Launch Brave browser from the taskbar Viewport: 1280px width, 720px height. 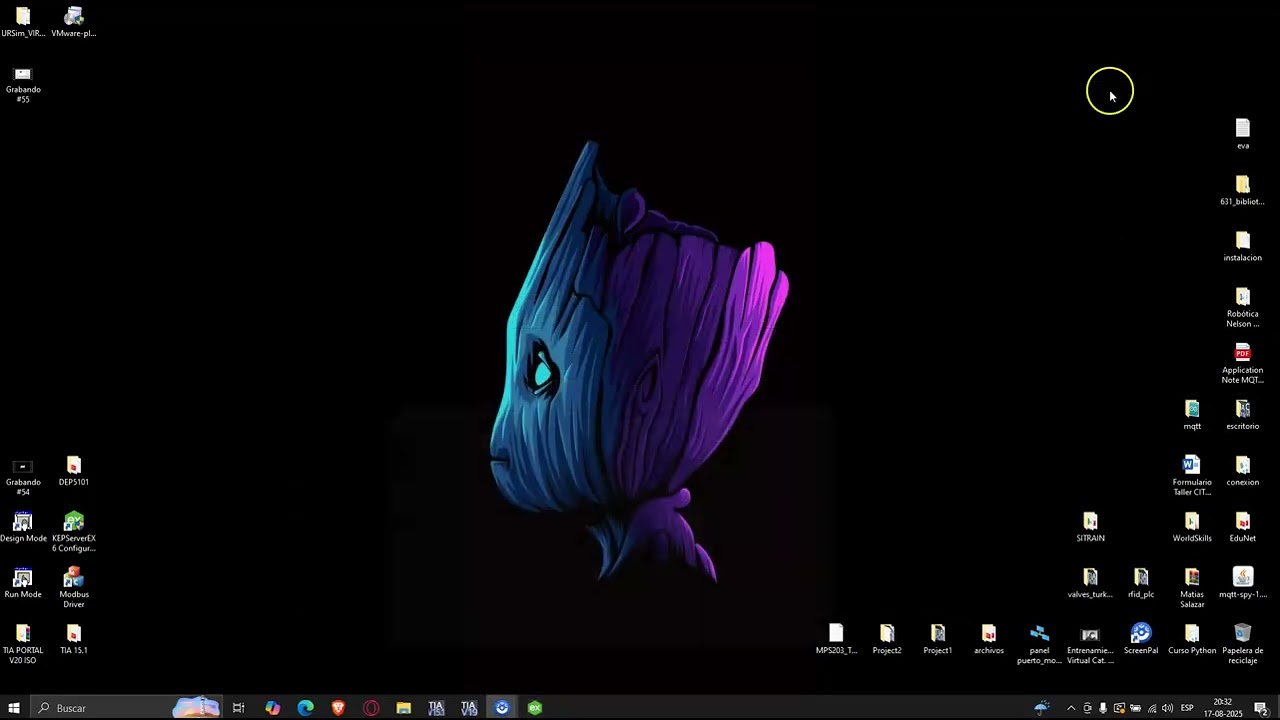[338, 708]
